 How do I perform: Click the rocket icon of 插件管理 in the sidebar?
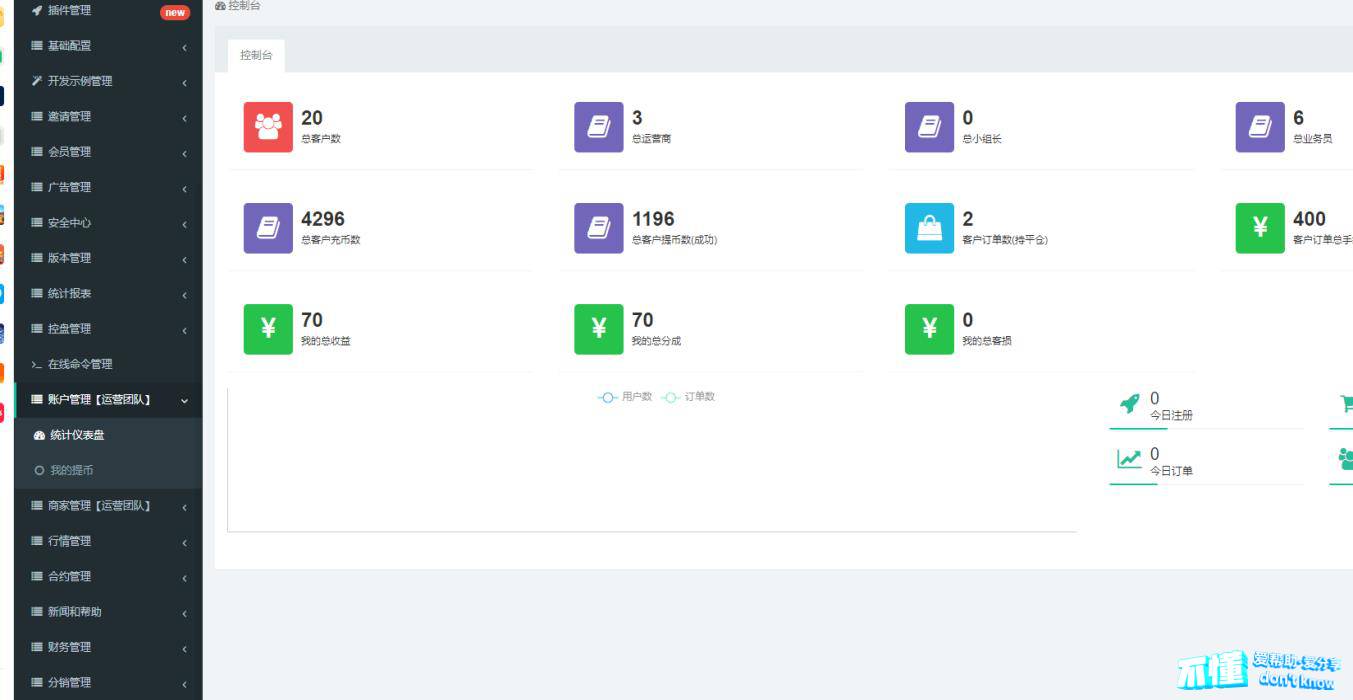(37, 10)
